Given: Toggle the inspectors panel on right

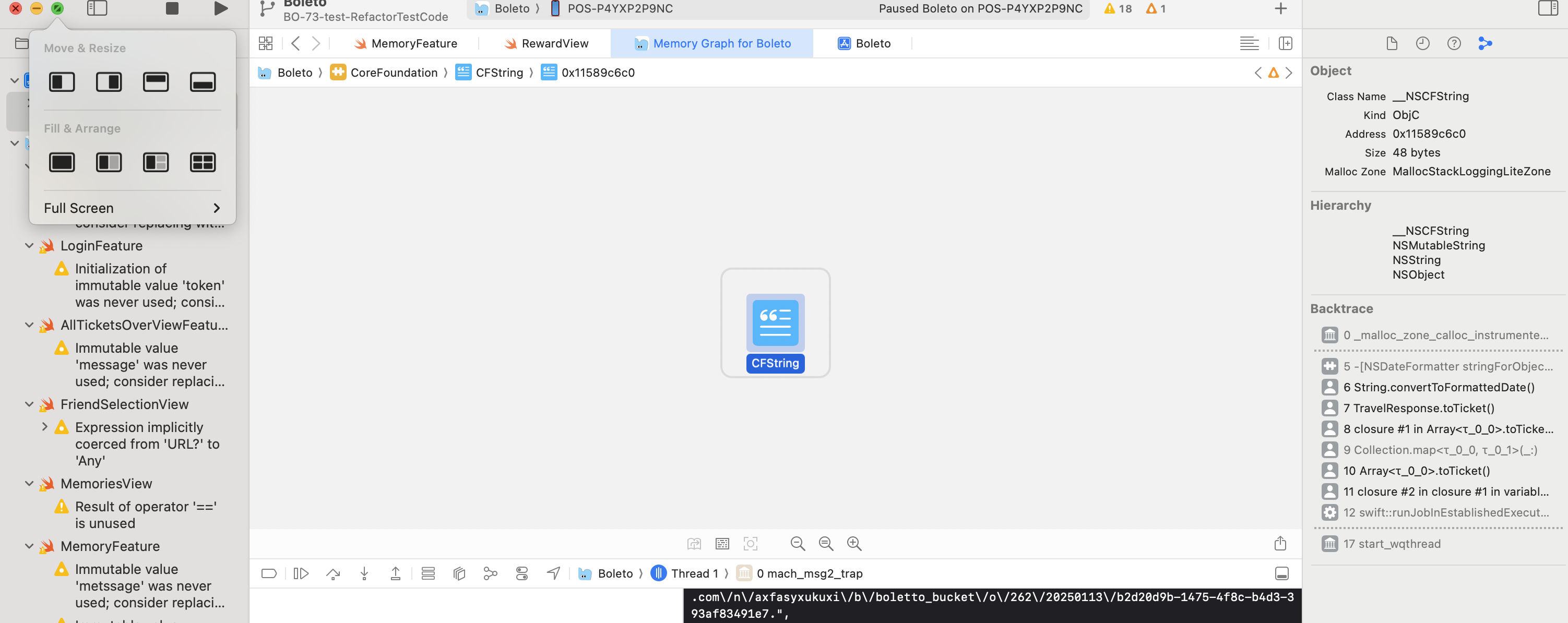Looking at the screenshot, I should tap(1547, 8).
